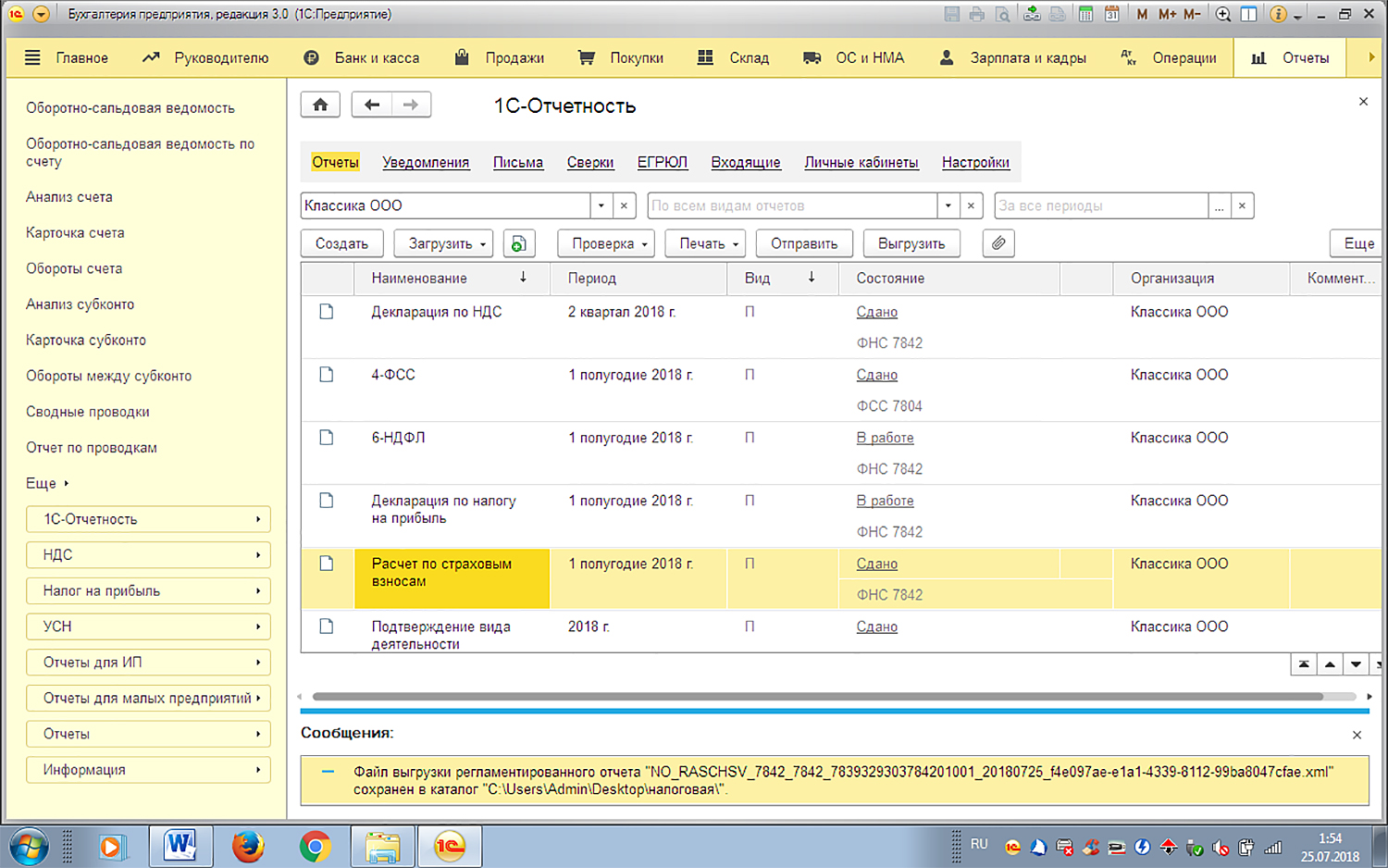Open the Загрузить dropdown button

point(443,243)
